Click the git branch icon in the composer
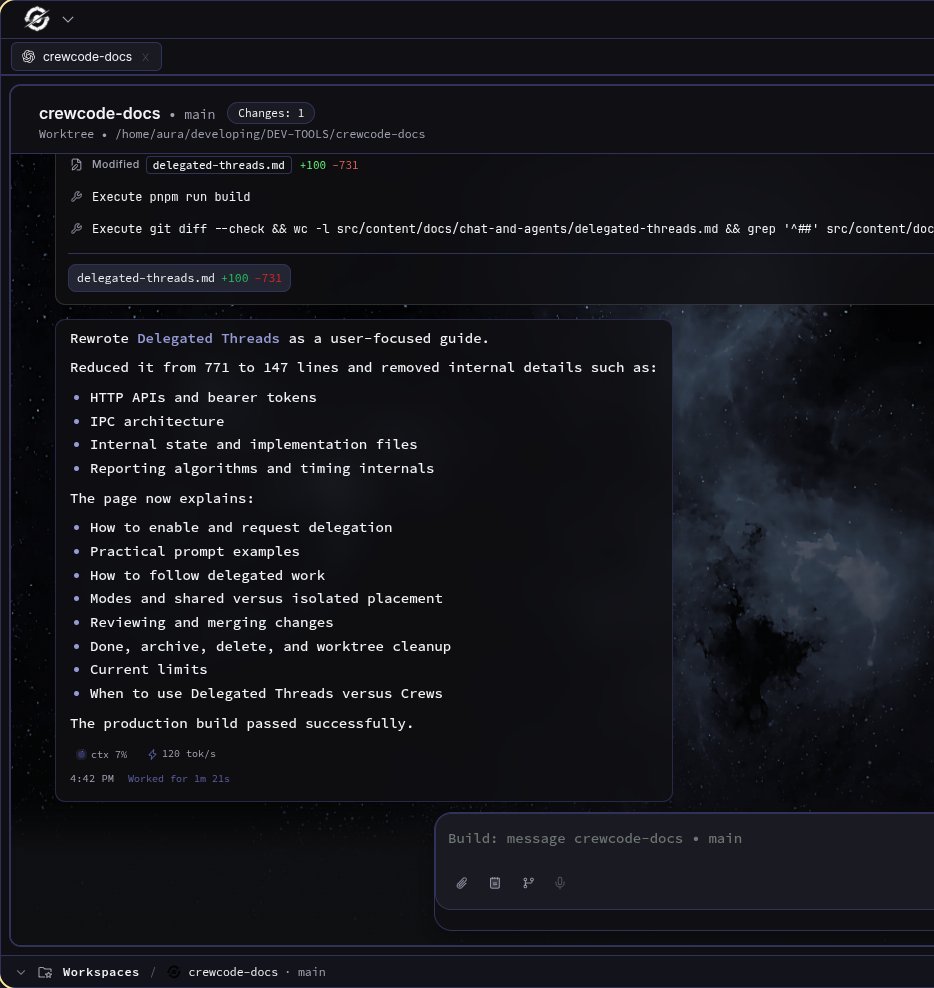Viewport: 934px width, 988px height. (528, 883)
